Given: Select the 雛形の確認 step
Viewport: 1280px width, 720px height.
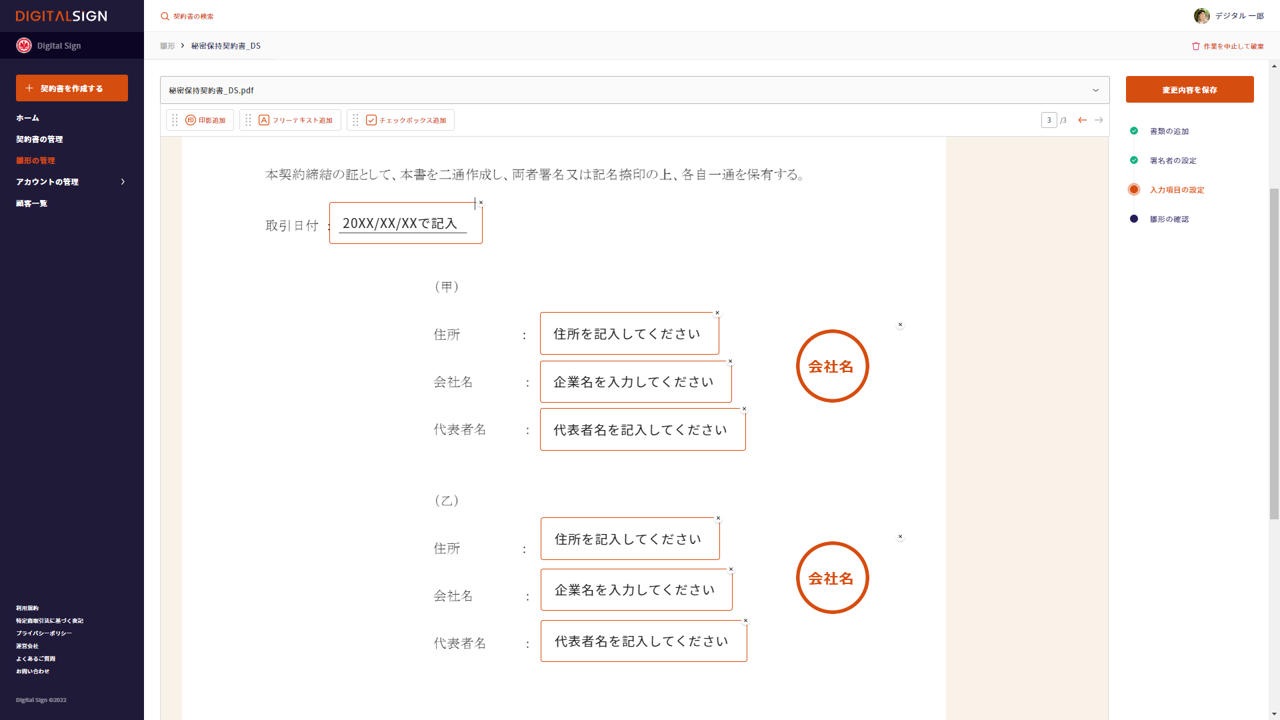Looking at the screenshot, I should 1168,219.
